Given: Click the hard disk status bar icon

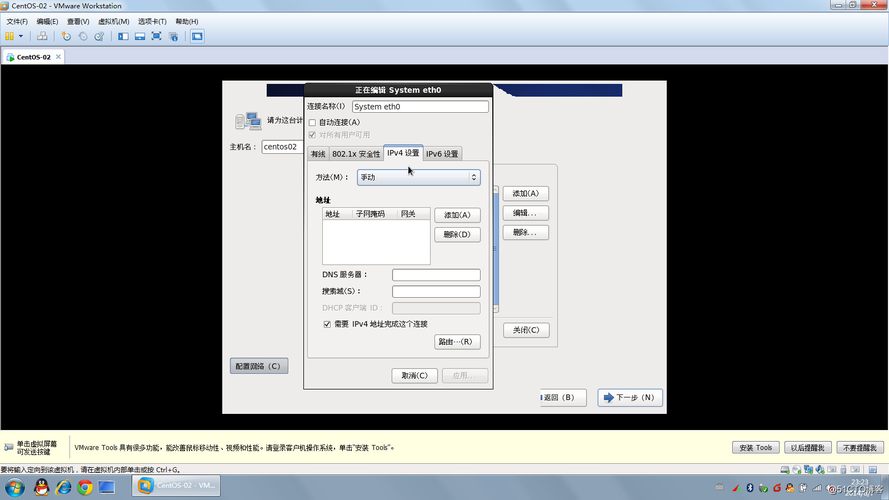Looking at the screenshot, I should click(785, 469).
